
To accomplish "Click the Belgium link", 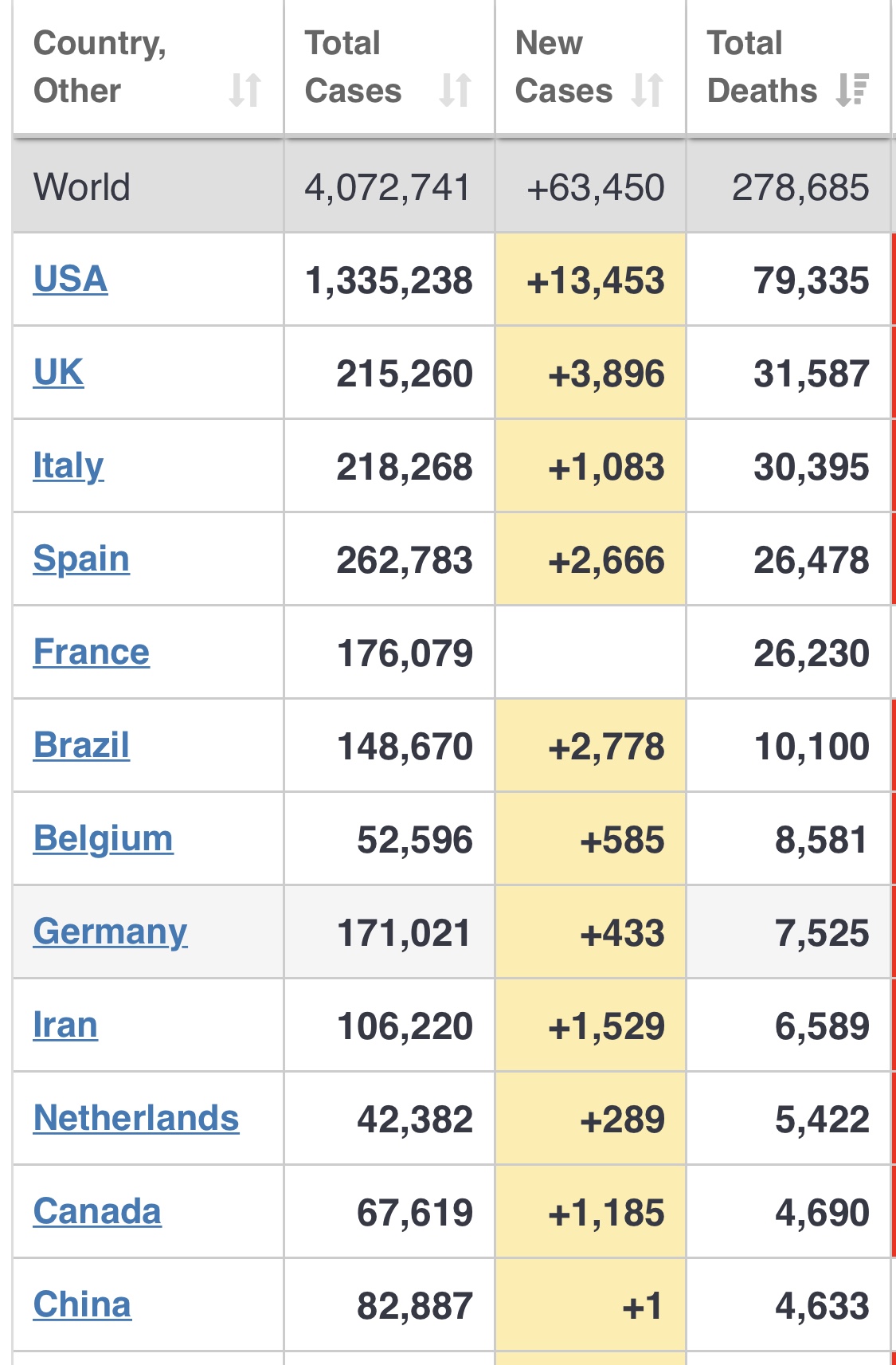I will point(103,838).
